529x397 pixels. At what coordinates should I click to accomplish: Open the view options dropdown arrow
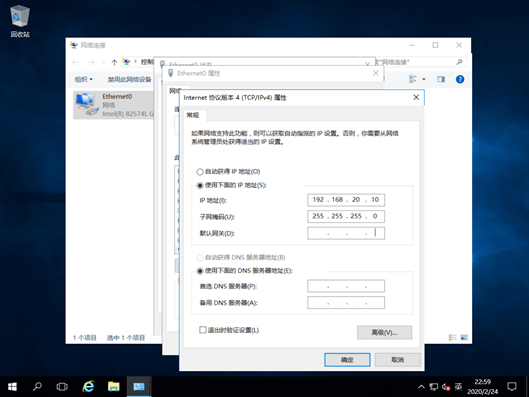tap(424, 79)
